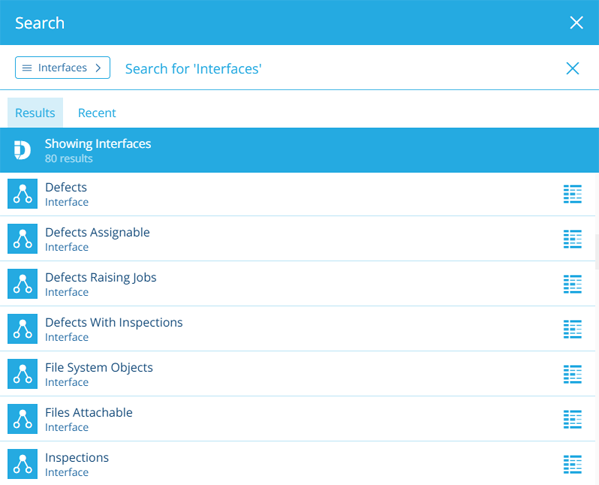
Task: Open data table icon for Inspections
Action: coord(572,464)
